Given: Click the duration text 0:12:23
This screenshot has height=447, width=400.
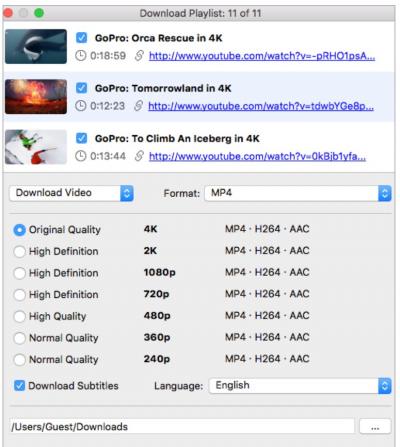Looking at the screenshot, I should coord(107,106).
